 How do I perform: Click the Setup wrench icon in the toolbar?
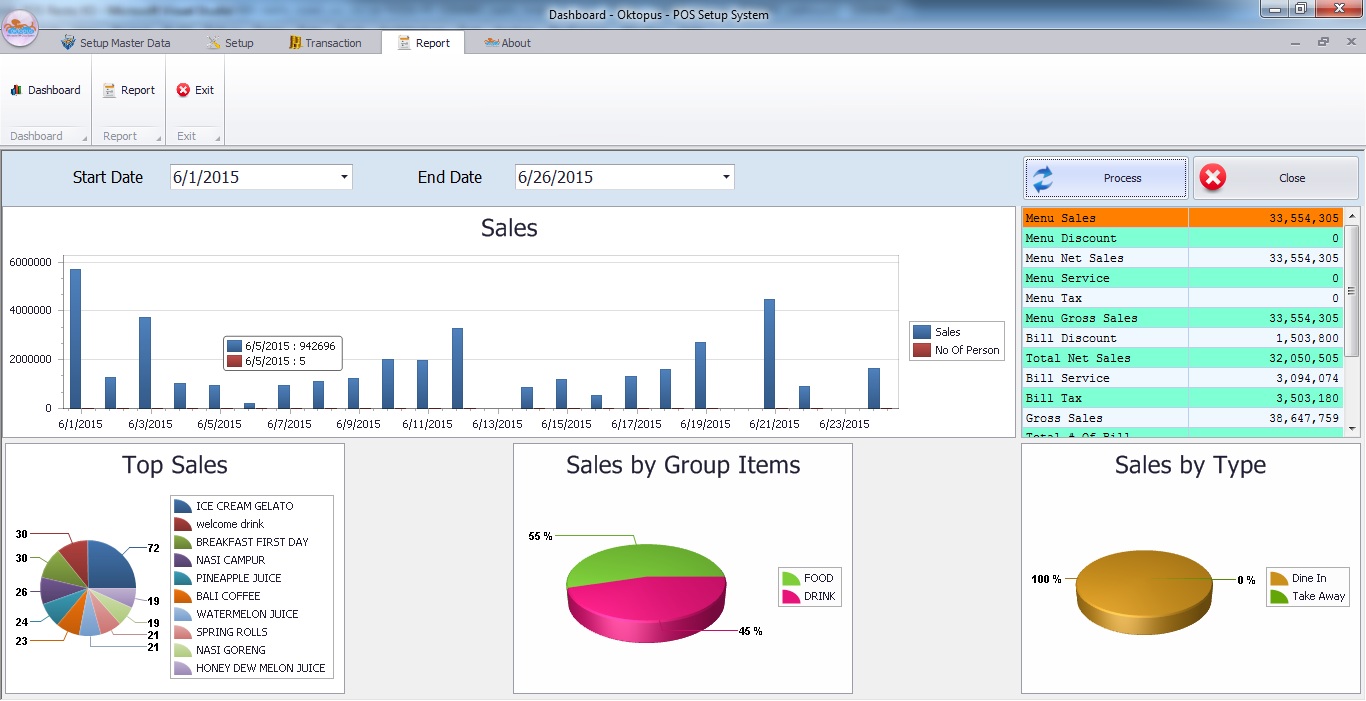click(x=212, y=42)
